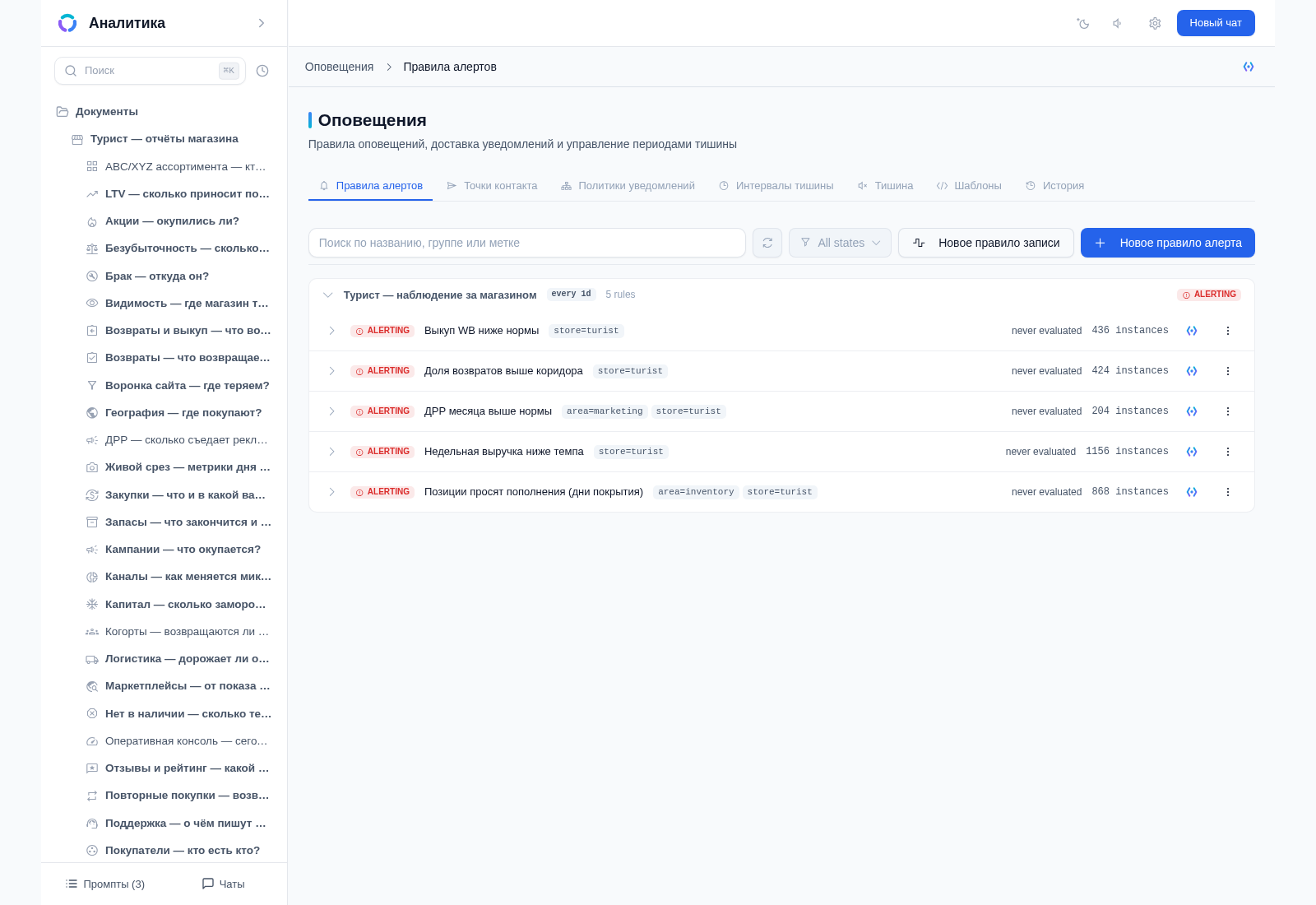
Task: Open Чаты in sidebar footer
Action: pyautogui.click(x=224, y=884)
